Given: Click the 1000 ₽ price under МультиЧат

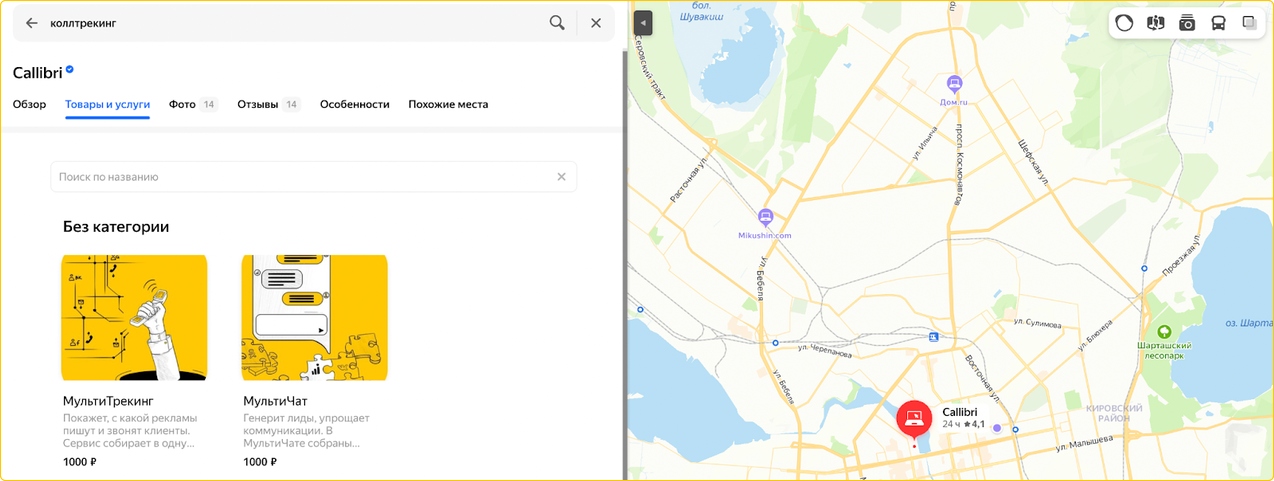Looking at the screenshot, I should coord(260,462).
